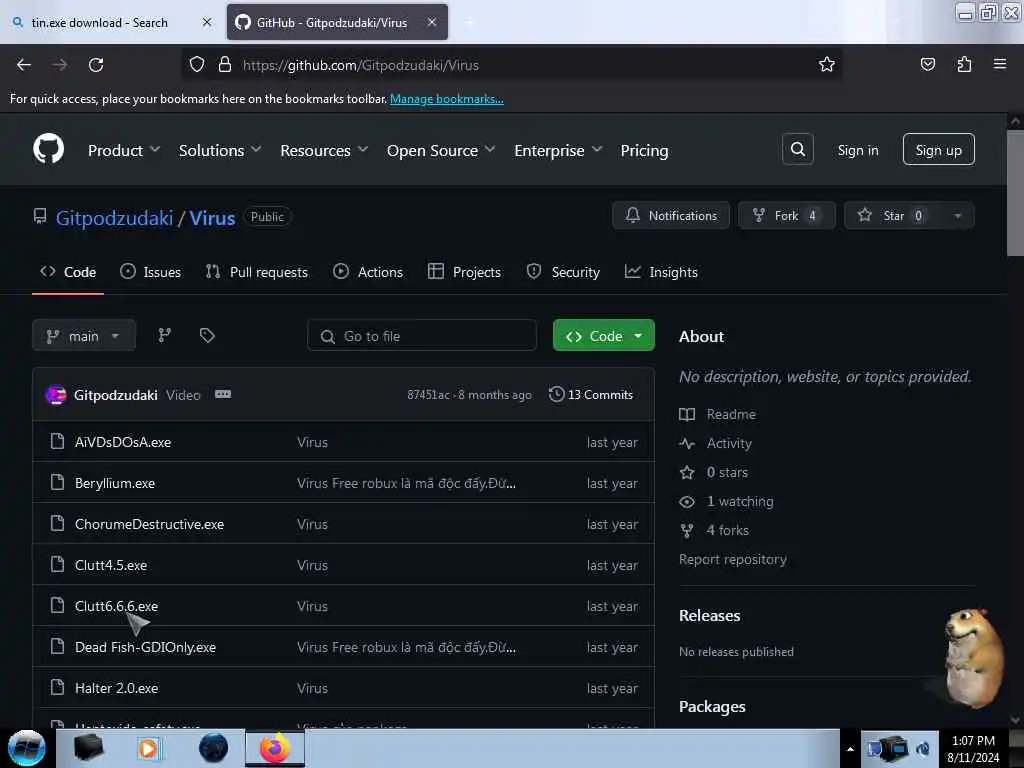This screenshot has width=1024, height=768.
Task: Click the Sign in link
Action: (857, 150)
